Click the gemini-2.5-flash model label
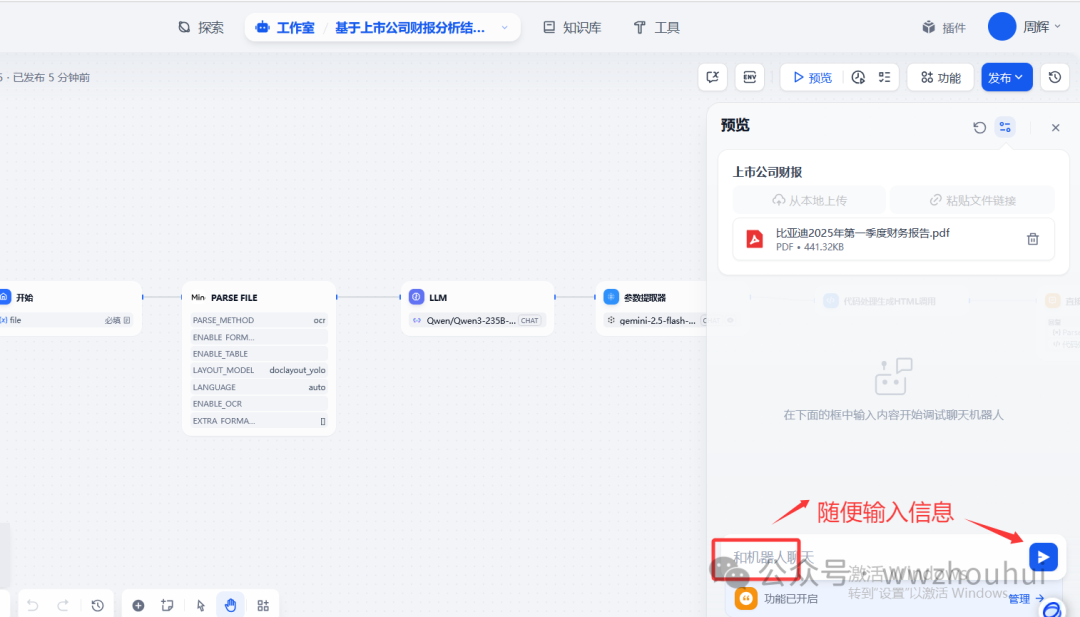Viewport: 1080px width, 617px height. click(x=657, y=320)
